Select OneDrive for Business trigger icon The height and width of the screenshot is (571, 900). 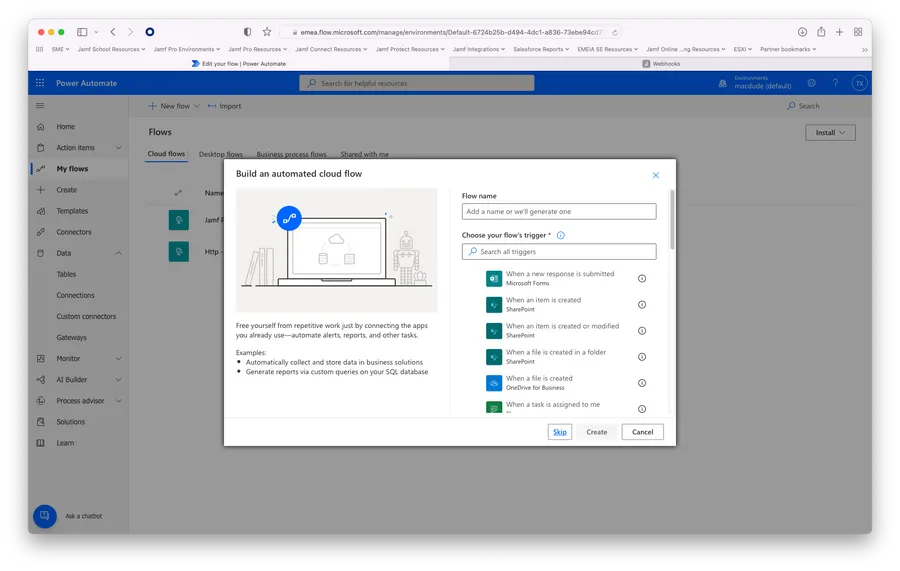click(x=494, y=383)
